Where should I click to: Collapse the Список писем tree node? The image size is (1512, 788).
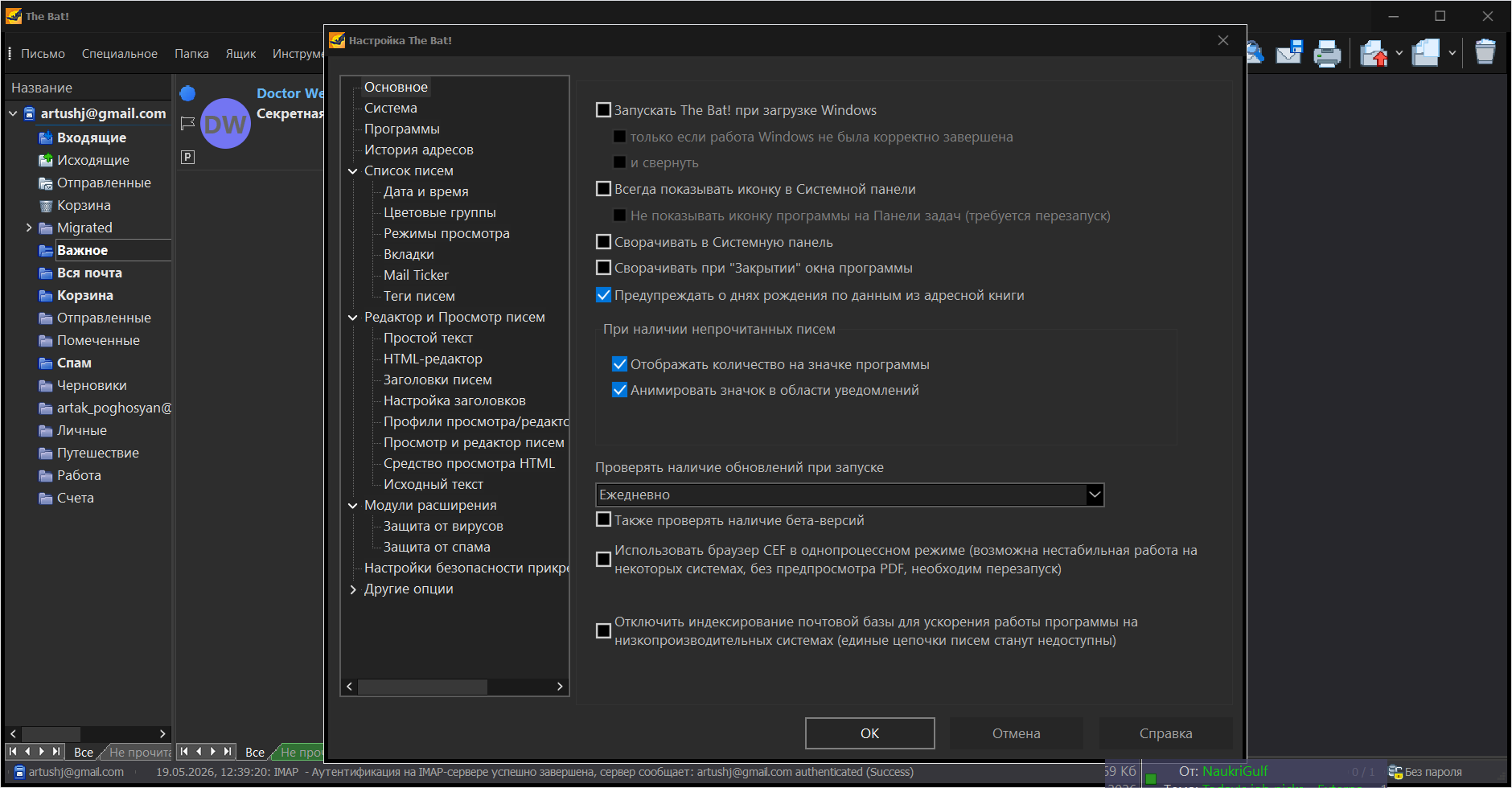(x=352, y=170)
